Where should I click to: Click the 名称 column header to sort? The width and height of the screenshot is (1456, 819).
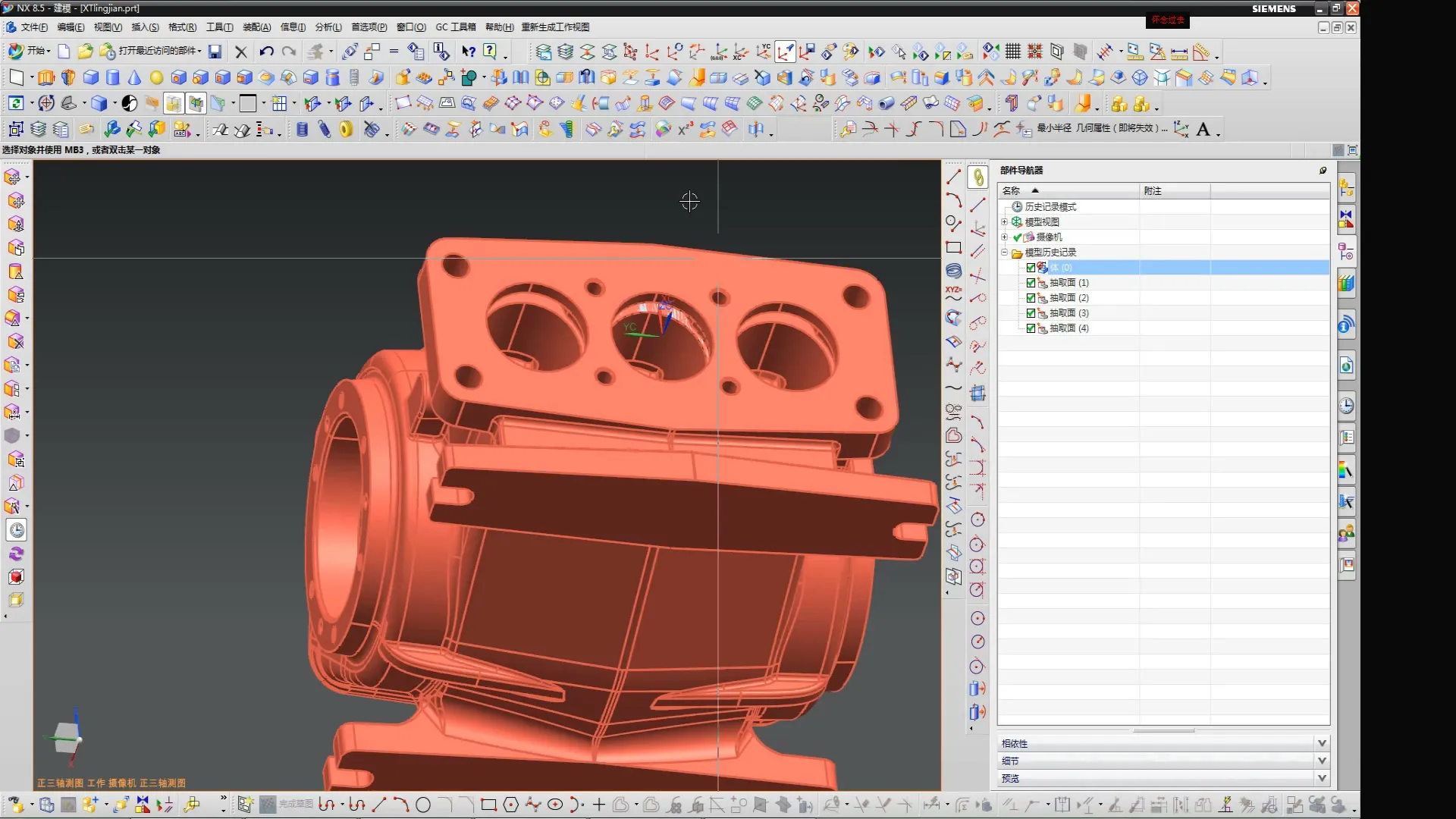coord(1011,191)
